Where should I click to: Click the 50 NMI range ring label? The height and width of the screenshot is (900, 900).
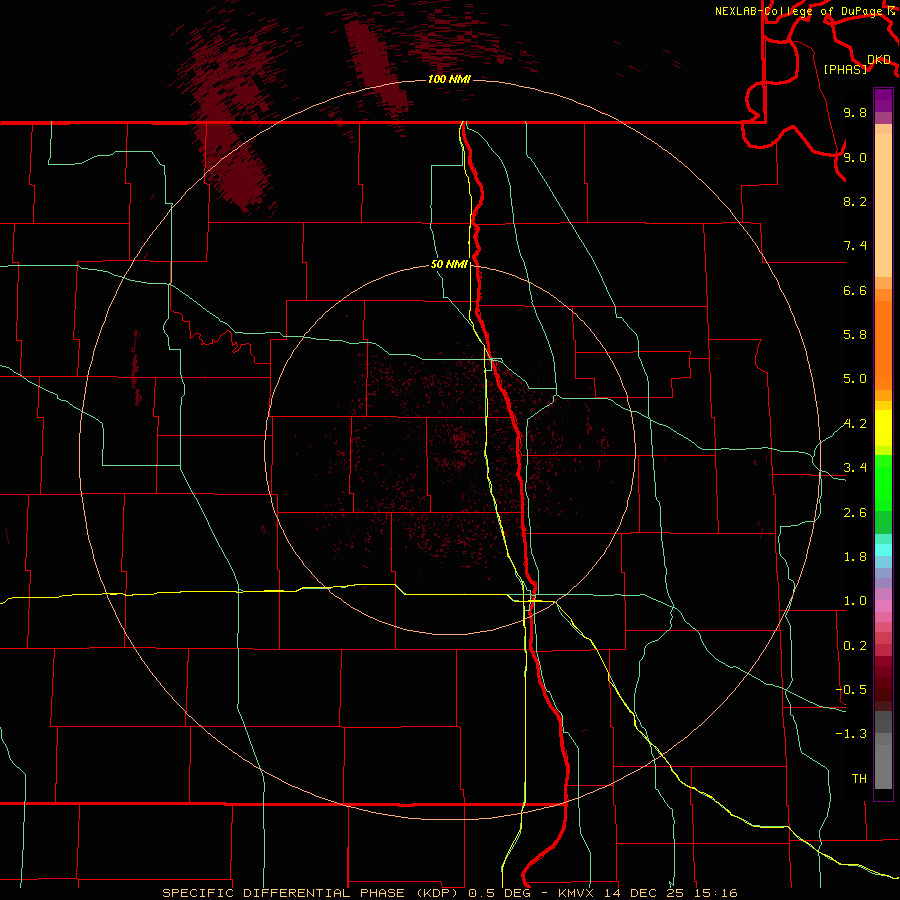tap(449, 264)
